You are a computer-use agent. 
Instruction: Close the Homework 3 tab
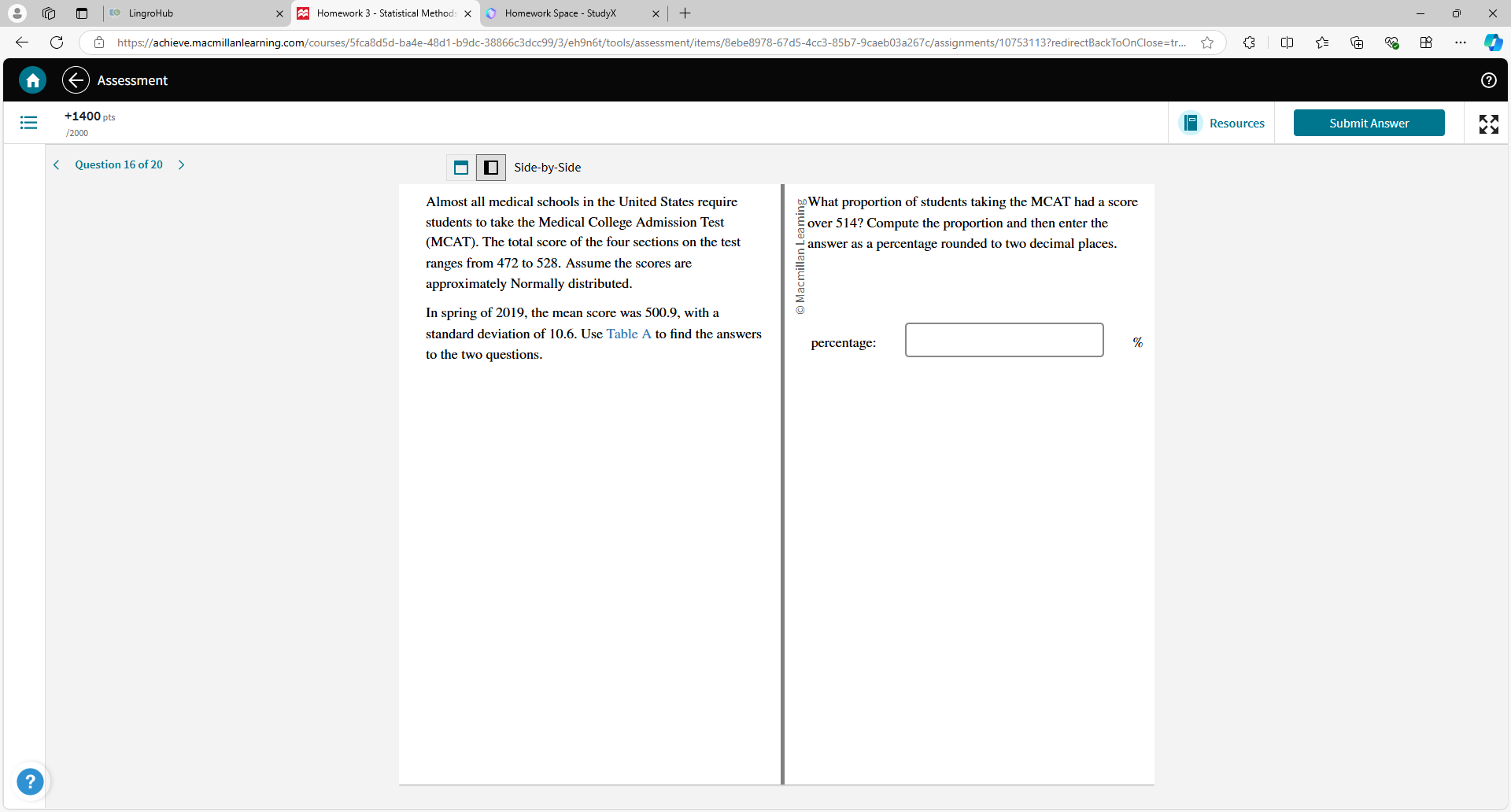tap(467, 13)
